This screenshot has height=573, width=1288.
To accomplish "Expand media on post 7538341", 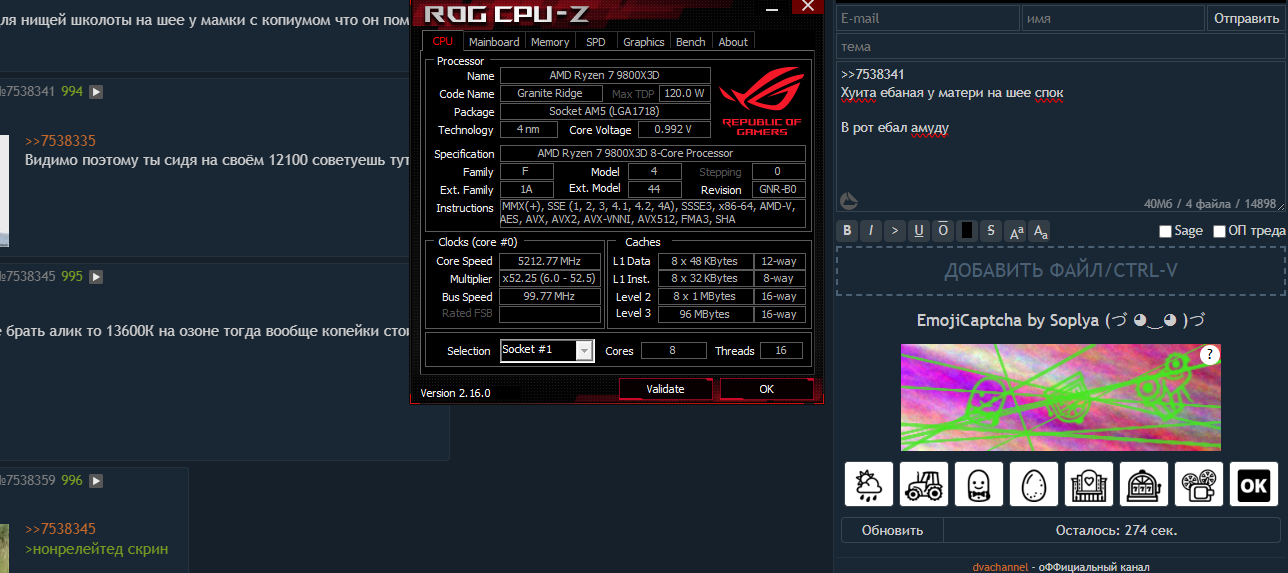I will (96, 92).
